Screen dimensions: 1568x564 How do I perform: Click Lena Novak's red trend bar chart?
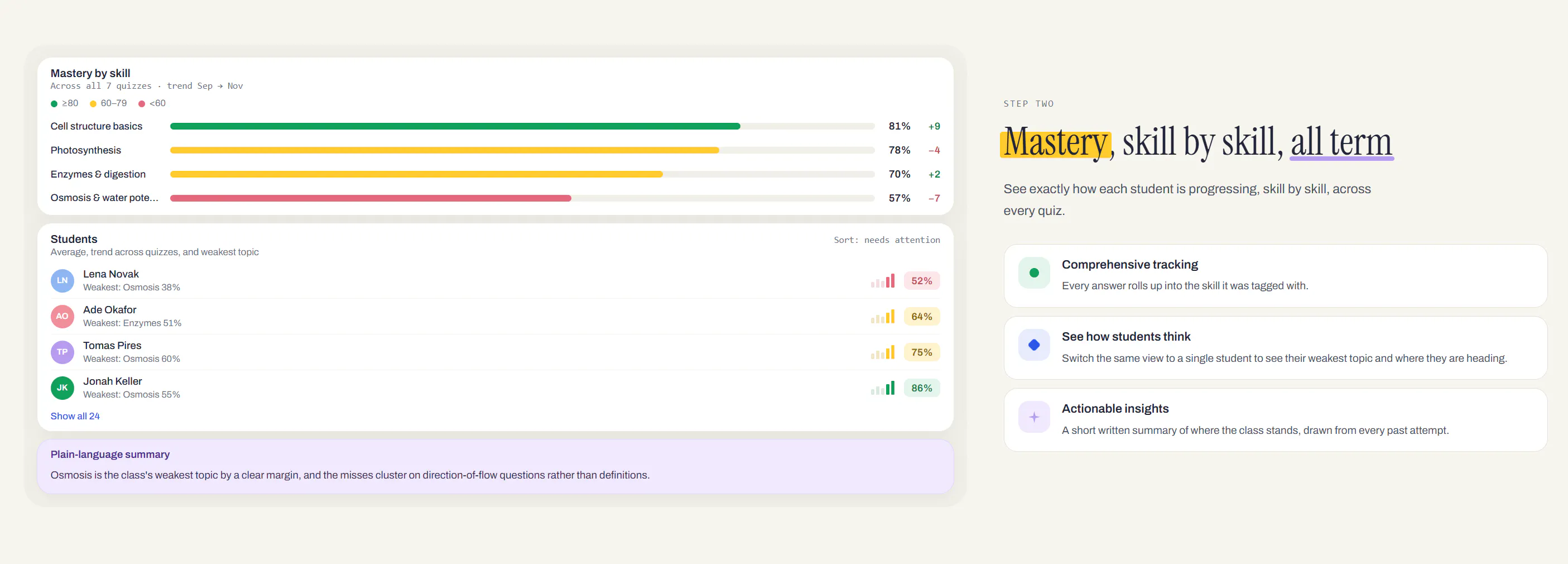(x=883, y=281)
